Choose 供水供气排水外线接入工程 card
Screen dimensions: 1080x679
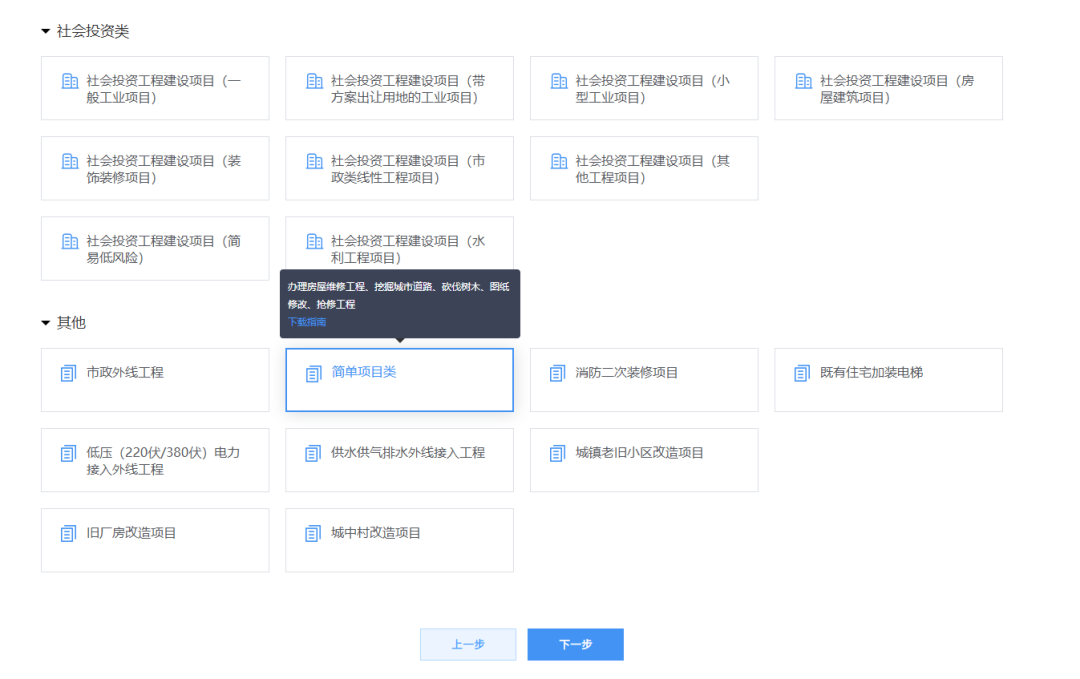(399, 459)
